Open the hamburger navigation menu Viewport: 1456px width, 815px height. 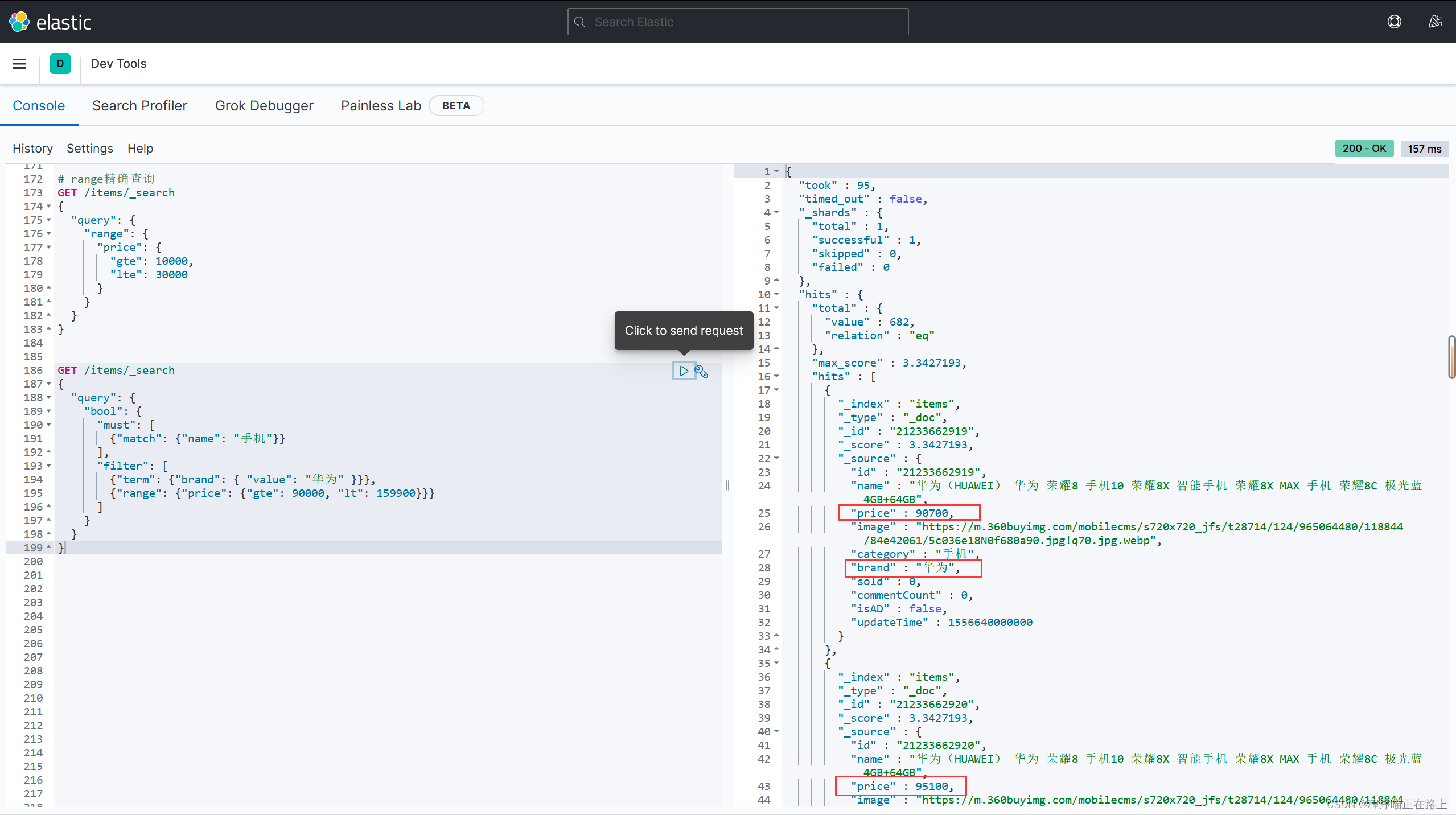[19, 64]
